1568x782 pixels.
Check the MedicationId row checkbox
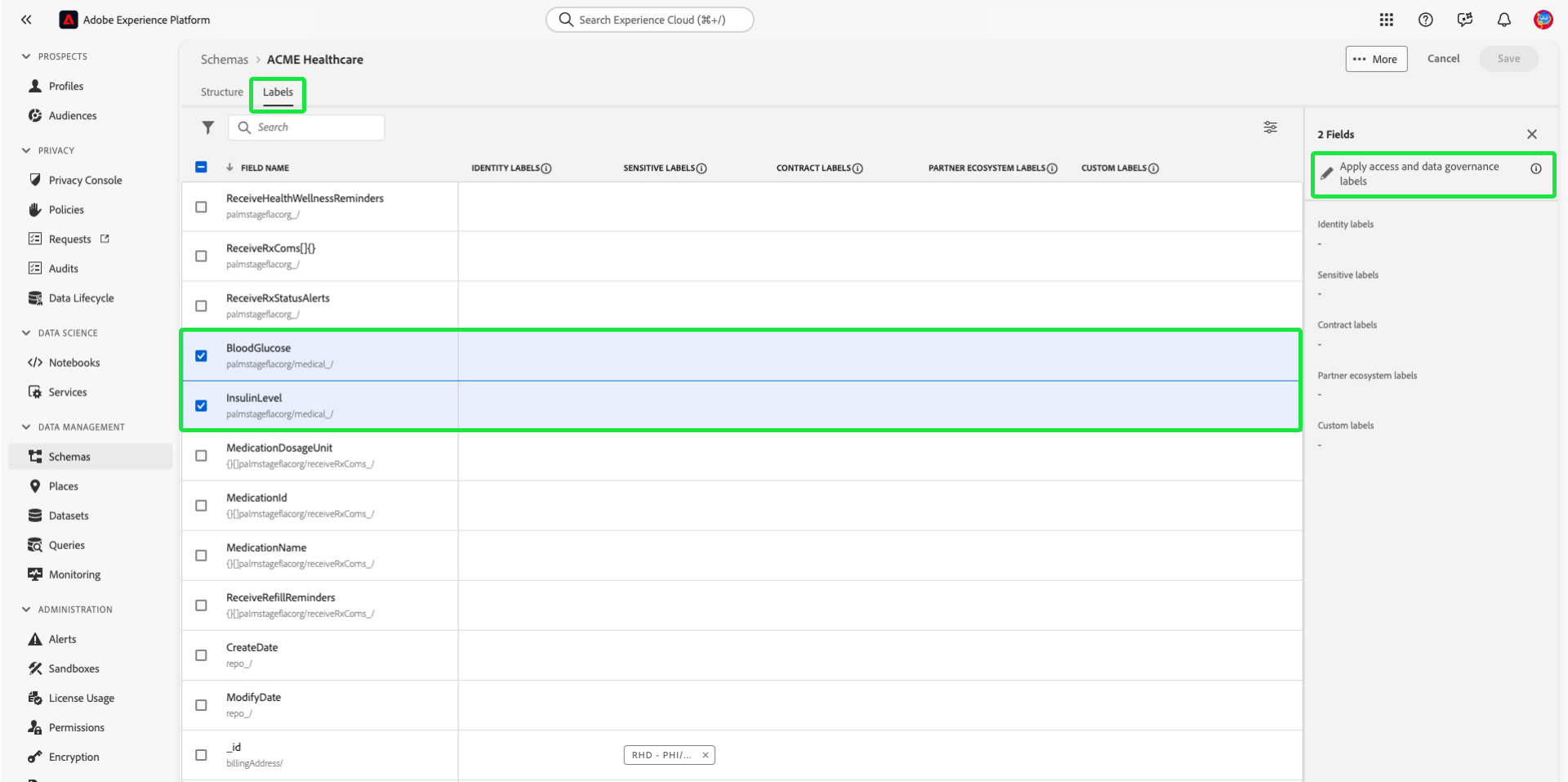[201, 506]
